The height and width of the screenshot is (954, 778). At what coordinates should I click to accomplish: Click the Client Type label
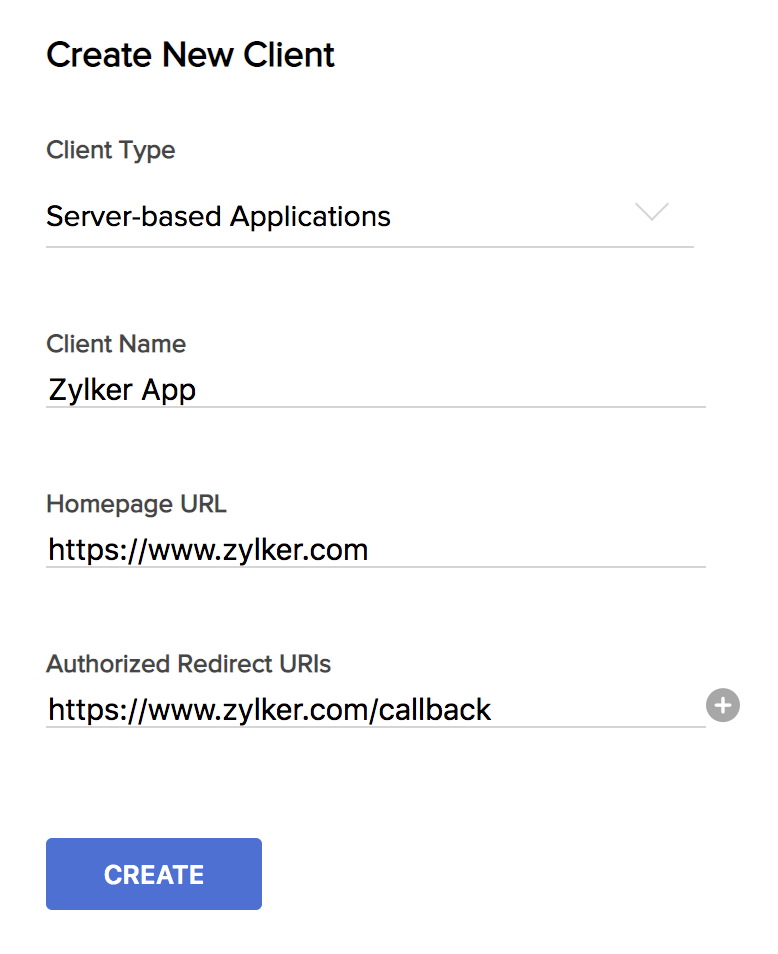pyautogui.click(x=110, y=150)
